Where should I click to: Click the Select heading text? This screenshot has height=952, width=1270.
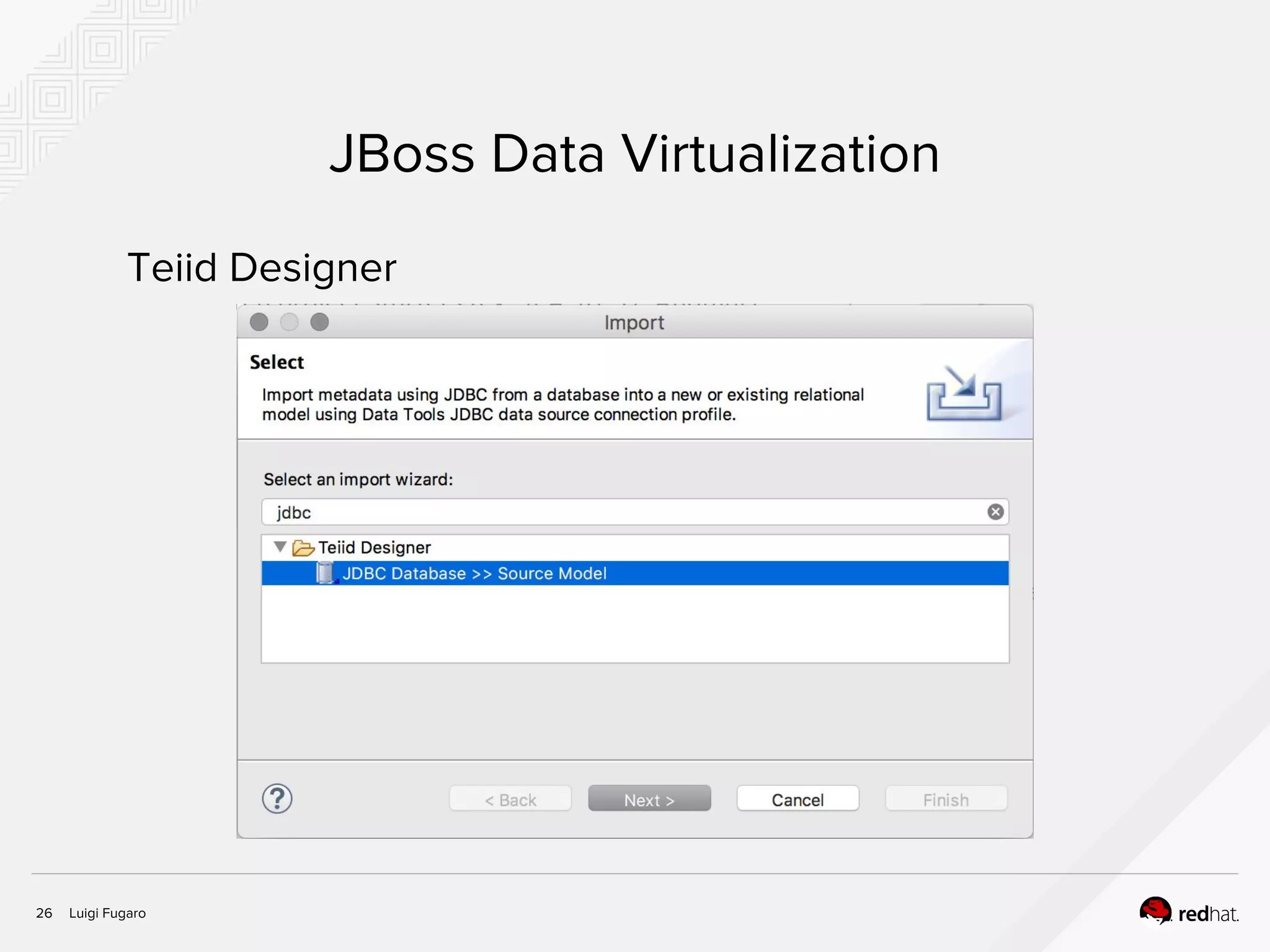277,362
